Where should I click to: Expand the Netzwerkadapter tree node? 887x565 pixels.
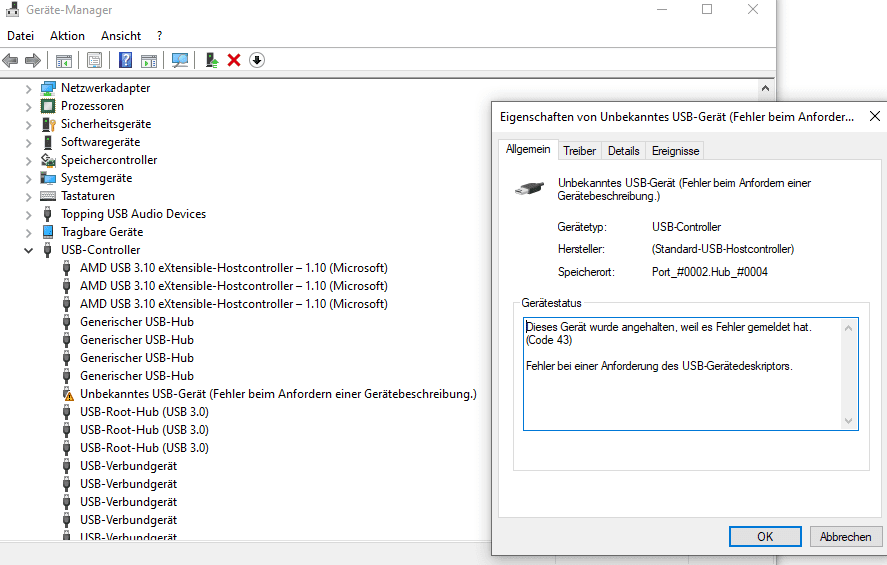pos(28,89)
